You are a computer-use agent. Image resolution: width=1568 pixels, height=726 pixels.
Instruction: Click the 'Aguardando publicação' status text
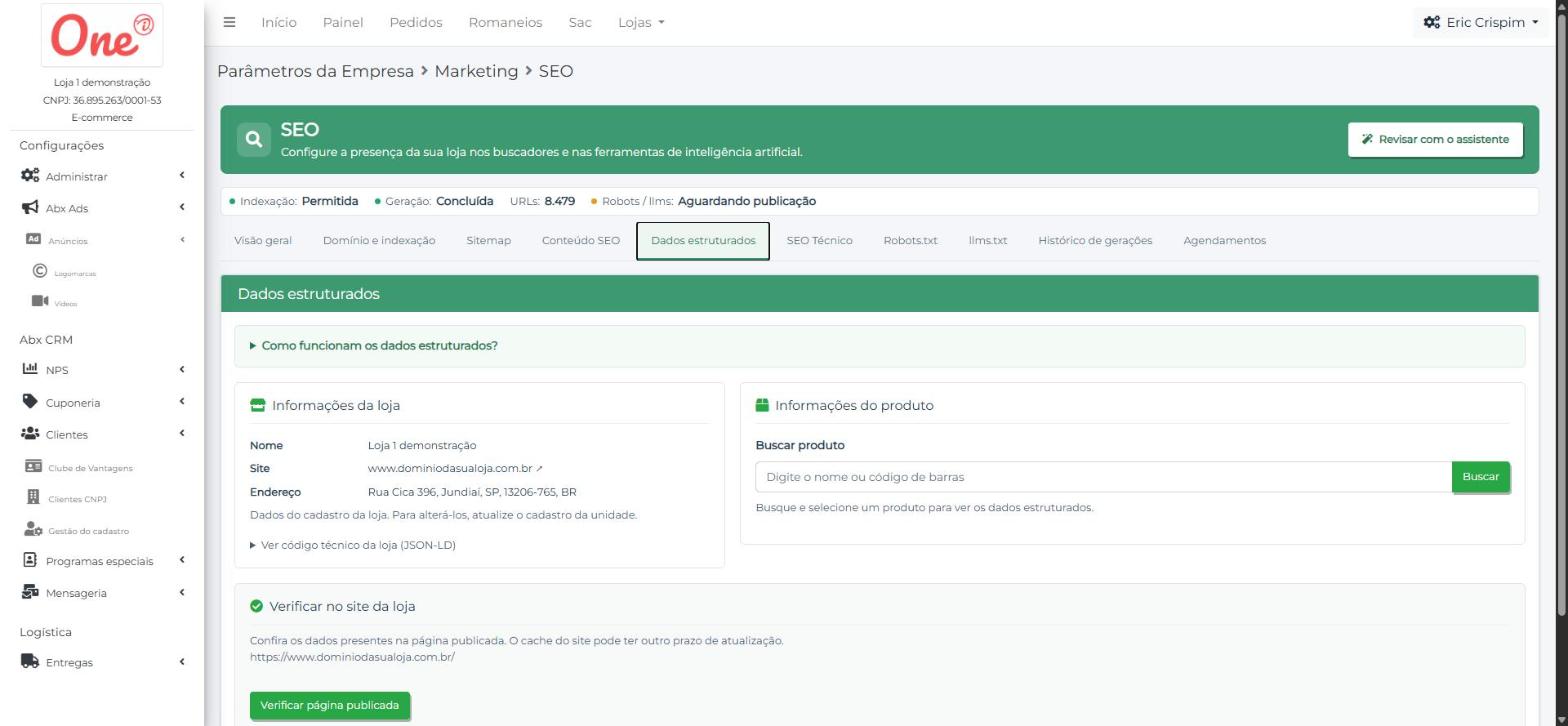(747, 201)
